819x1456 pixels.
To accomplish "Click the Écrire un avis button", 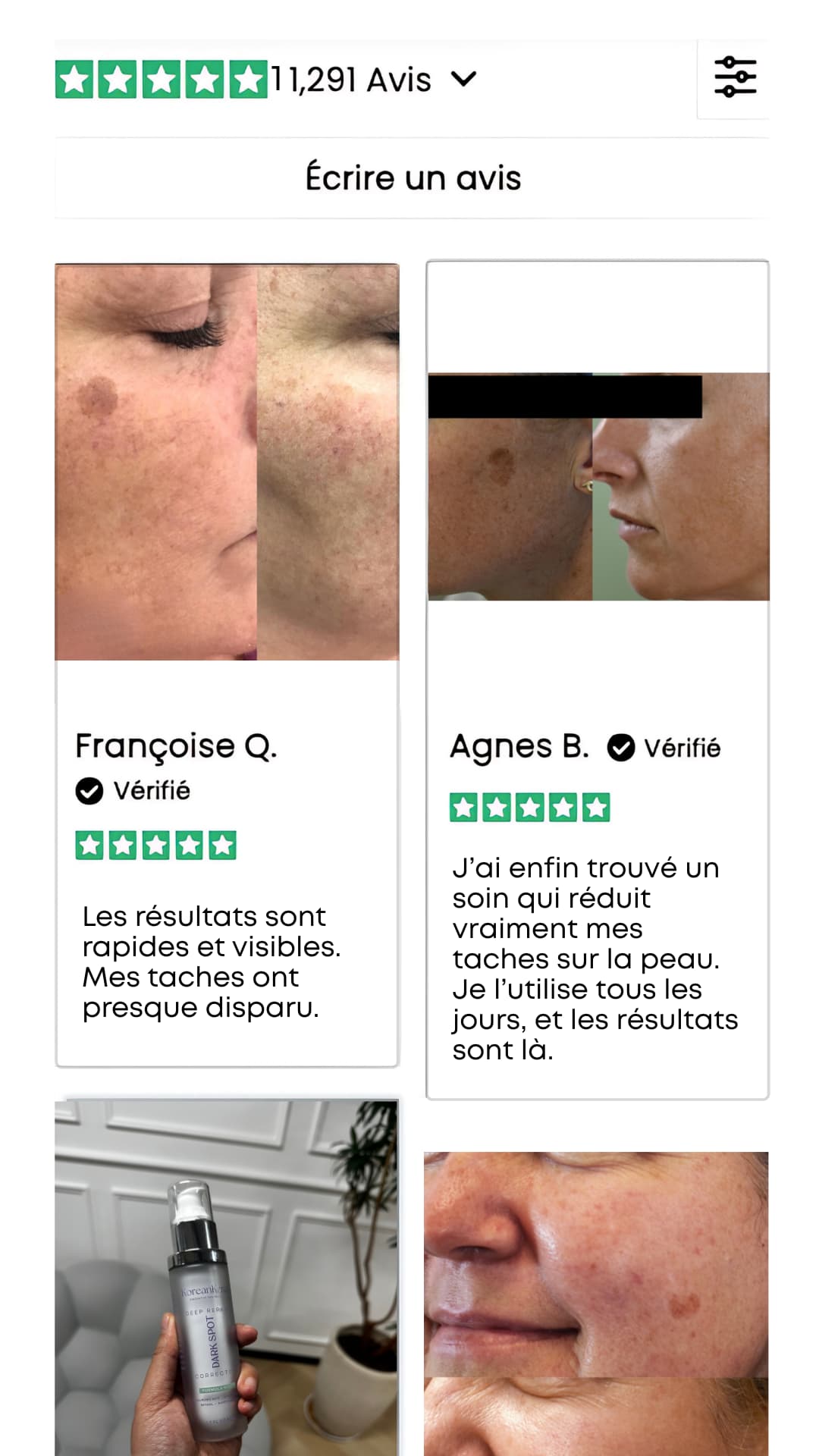I will pos(412,177).
